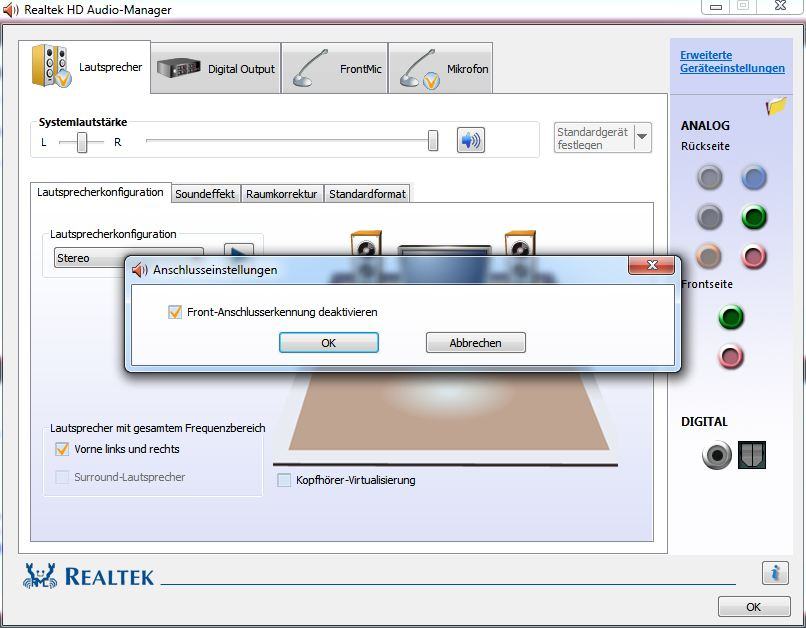Switch to the Digital Output tab

tap(216, 68)
